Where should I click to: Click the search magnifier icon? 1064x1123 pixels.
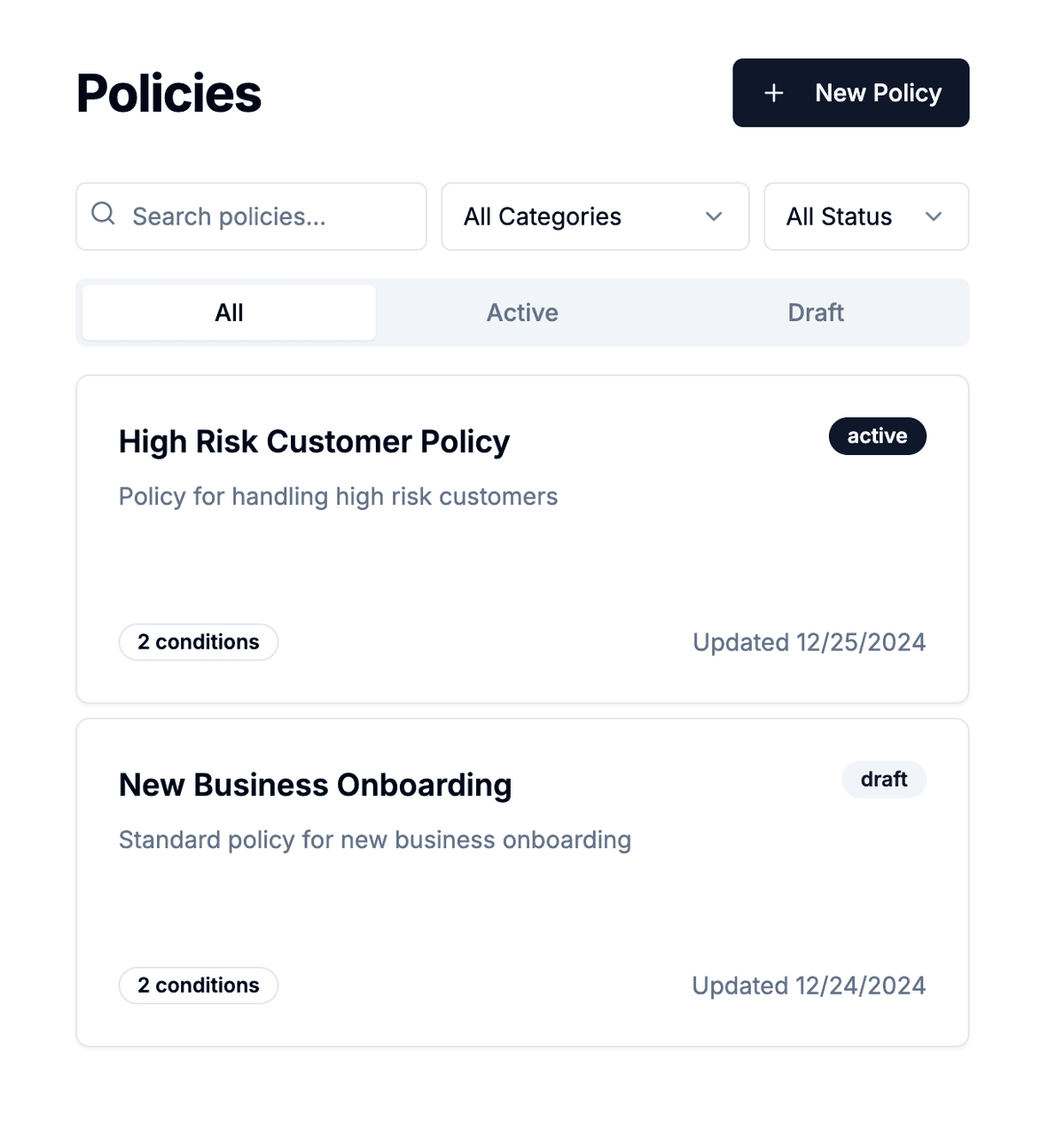tap(102, 216)
